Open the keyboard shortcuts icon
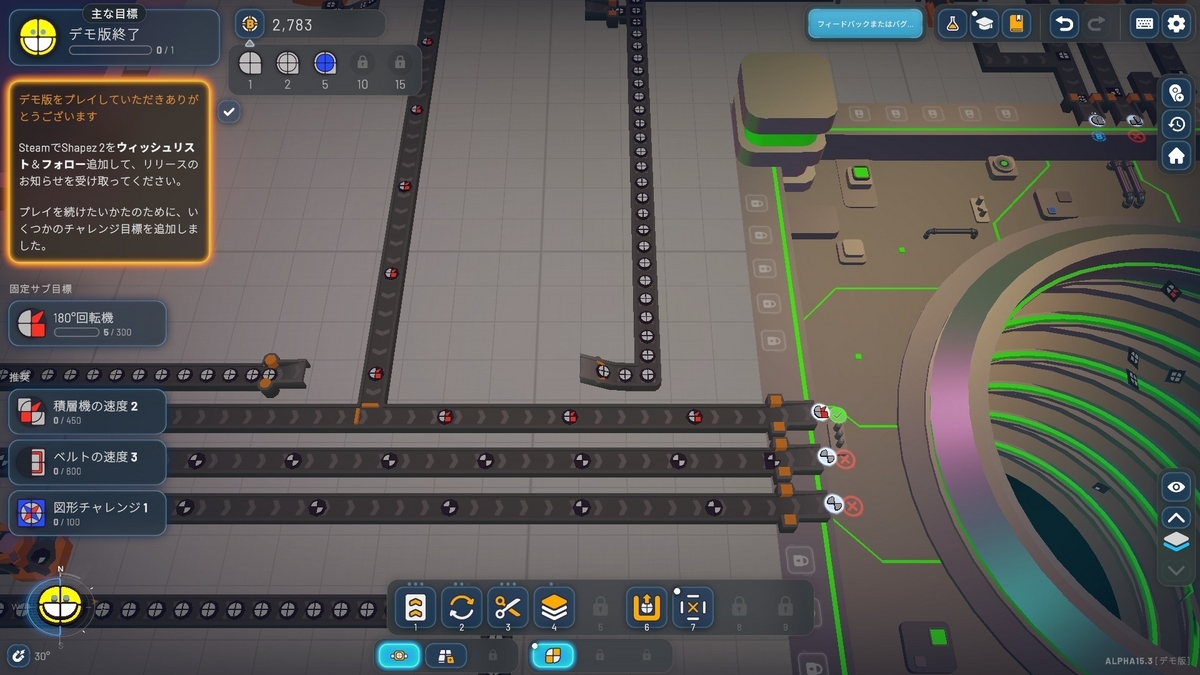This screenshot has width=1200, height=675. click(1145, 24)
